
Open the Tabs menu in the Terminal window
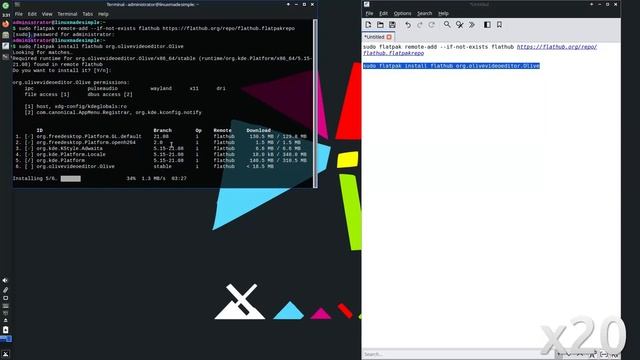click(87, 14)
